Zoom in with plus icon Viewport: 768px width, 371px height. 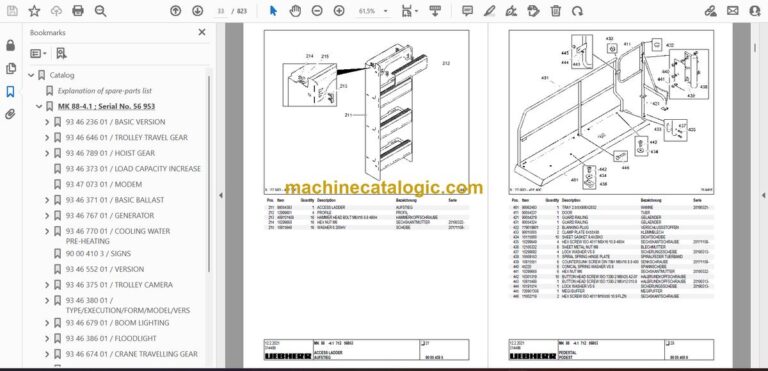[339, 11]
